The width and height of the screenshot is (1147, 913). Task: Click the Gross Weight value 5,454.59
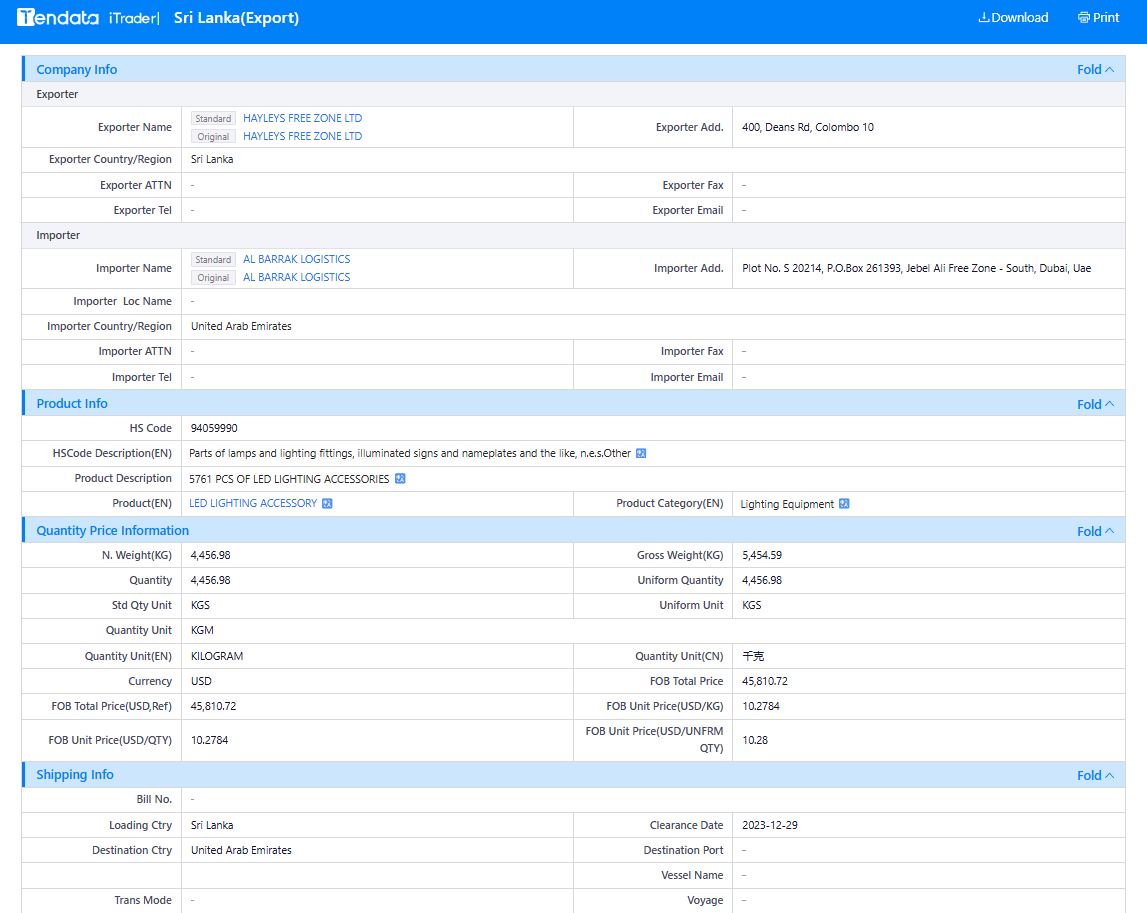761,555
